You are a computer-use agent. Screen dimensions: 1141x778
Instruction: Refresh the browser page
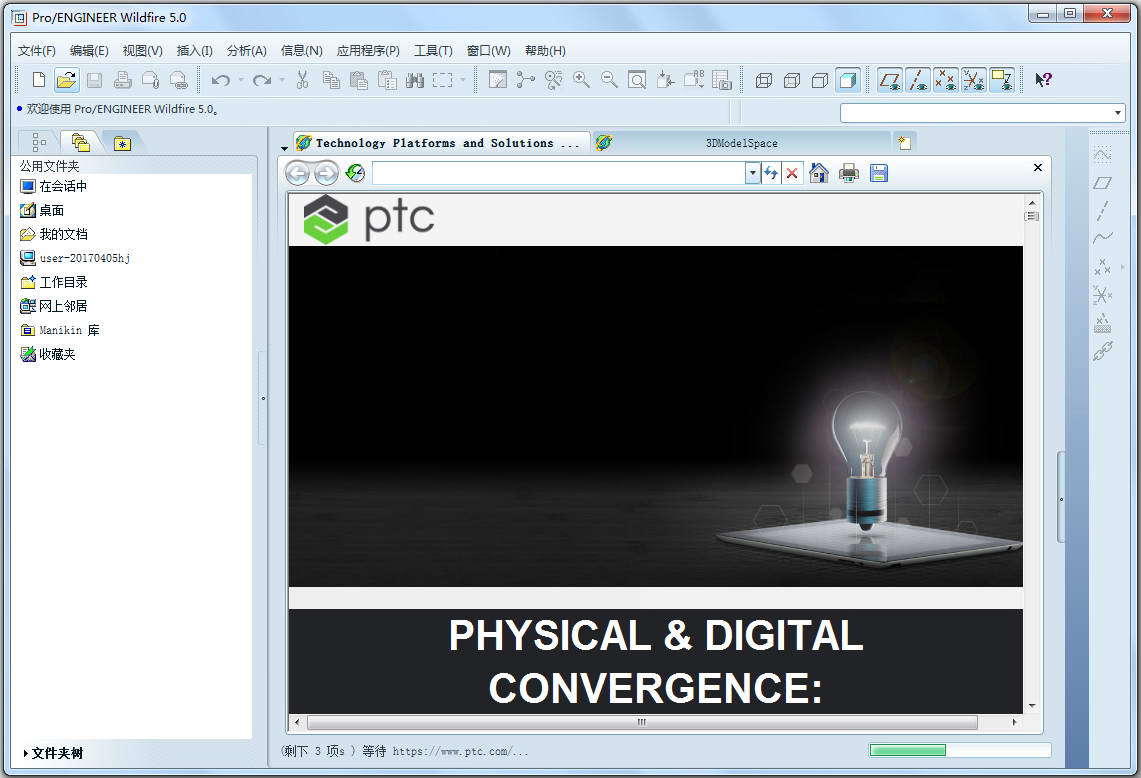[x=771, y=173]
